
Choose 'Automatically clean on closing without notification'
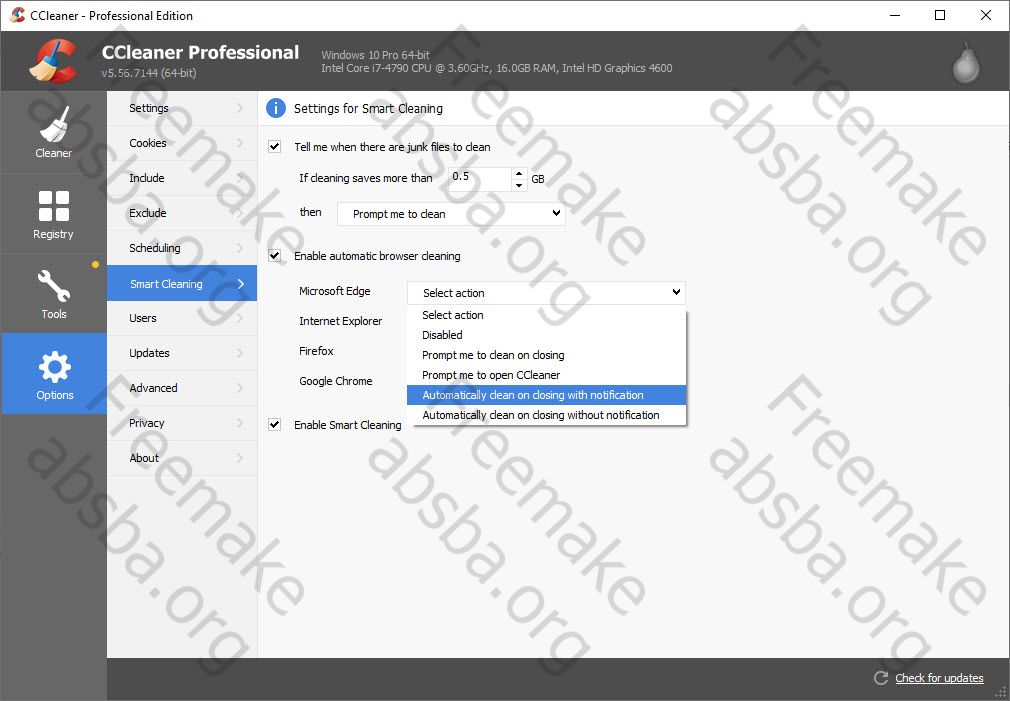[546, 415]
